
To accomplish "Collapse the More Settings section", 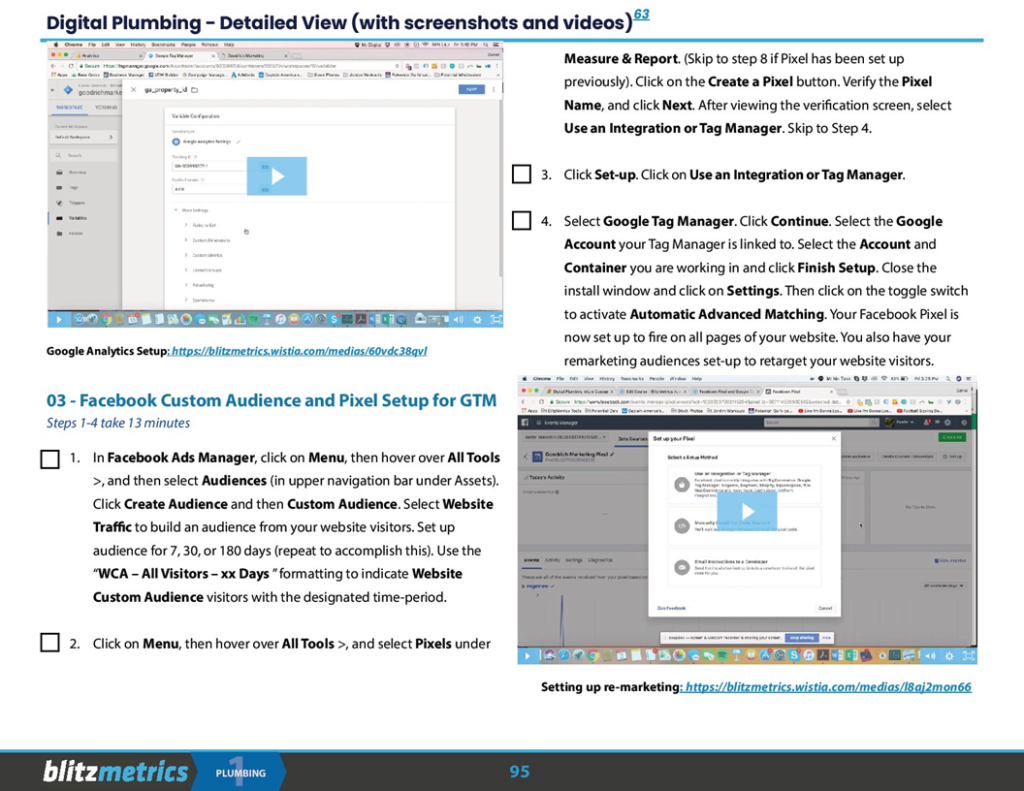I will [191, 210].
